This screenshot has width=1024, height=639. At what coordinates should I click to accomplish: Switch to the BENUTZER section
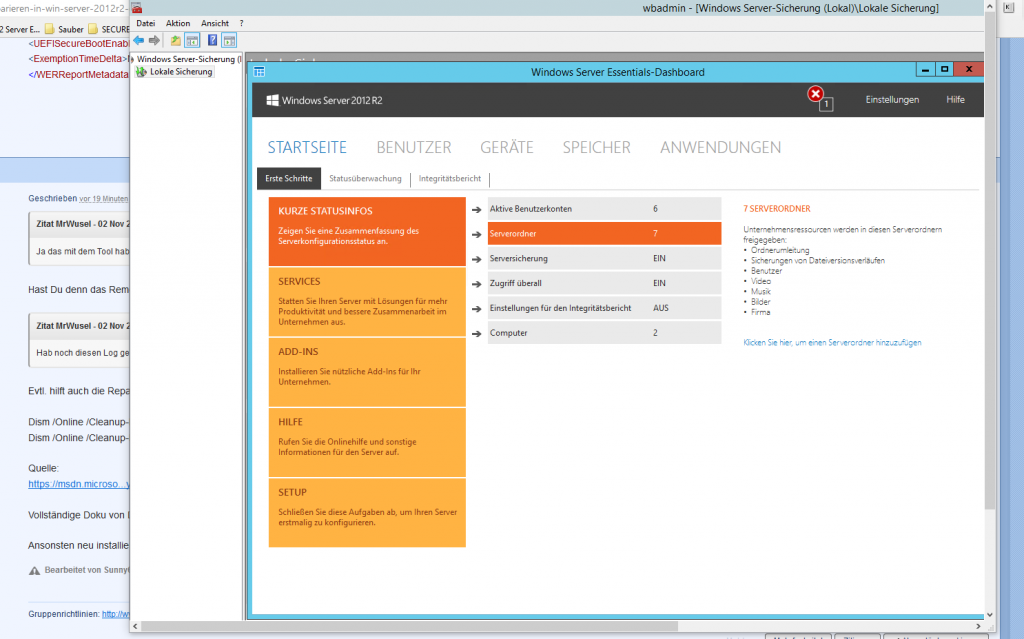(414, 148)
